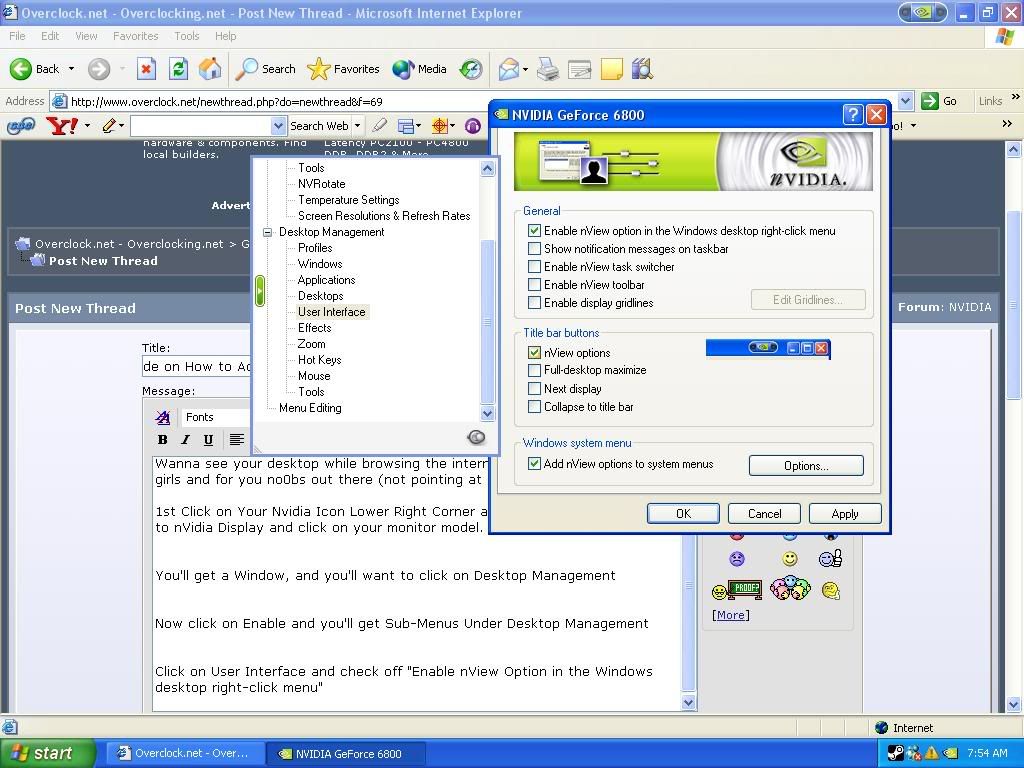Image resolution: width=1024 pixels, height=768 pixels.
Task: Enable the nView toolbar checkbox
Action: coord(534,285)
